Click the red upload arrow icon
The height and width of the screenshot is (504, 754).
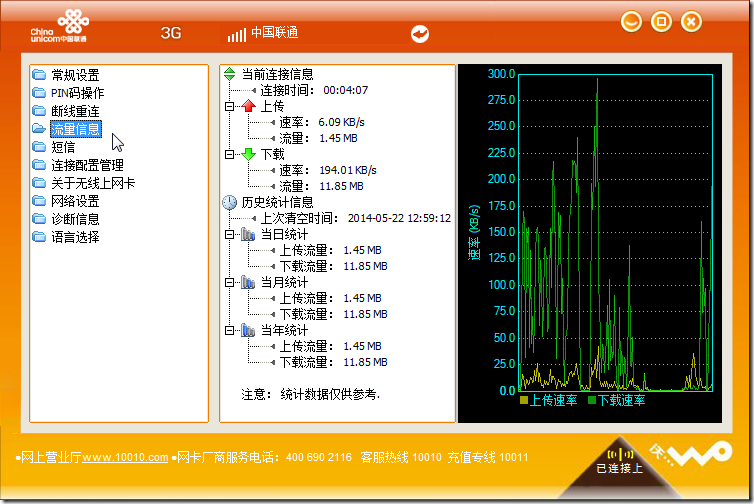point(249,106)
